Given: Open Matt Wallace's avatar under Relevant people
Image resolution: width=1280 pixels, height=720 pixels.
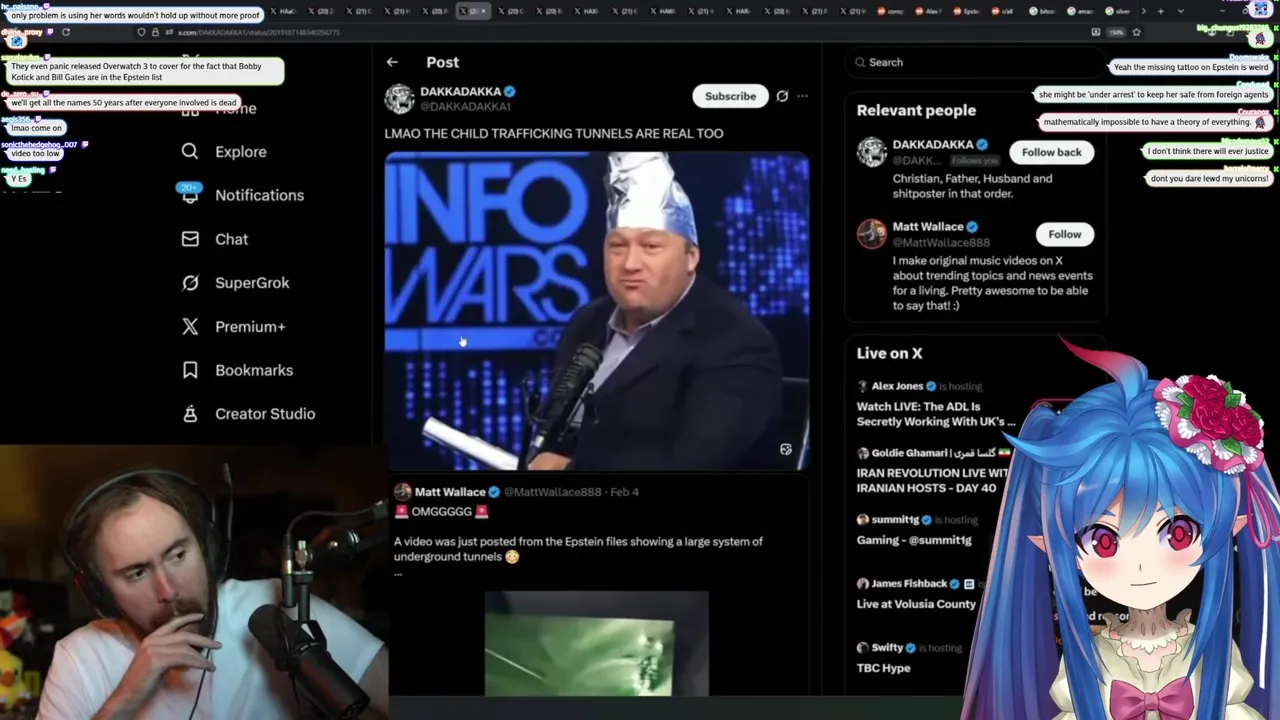Looking at the screenshot, I should pyautogui.click(x=871, y=234).
